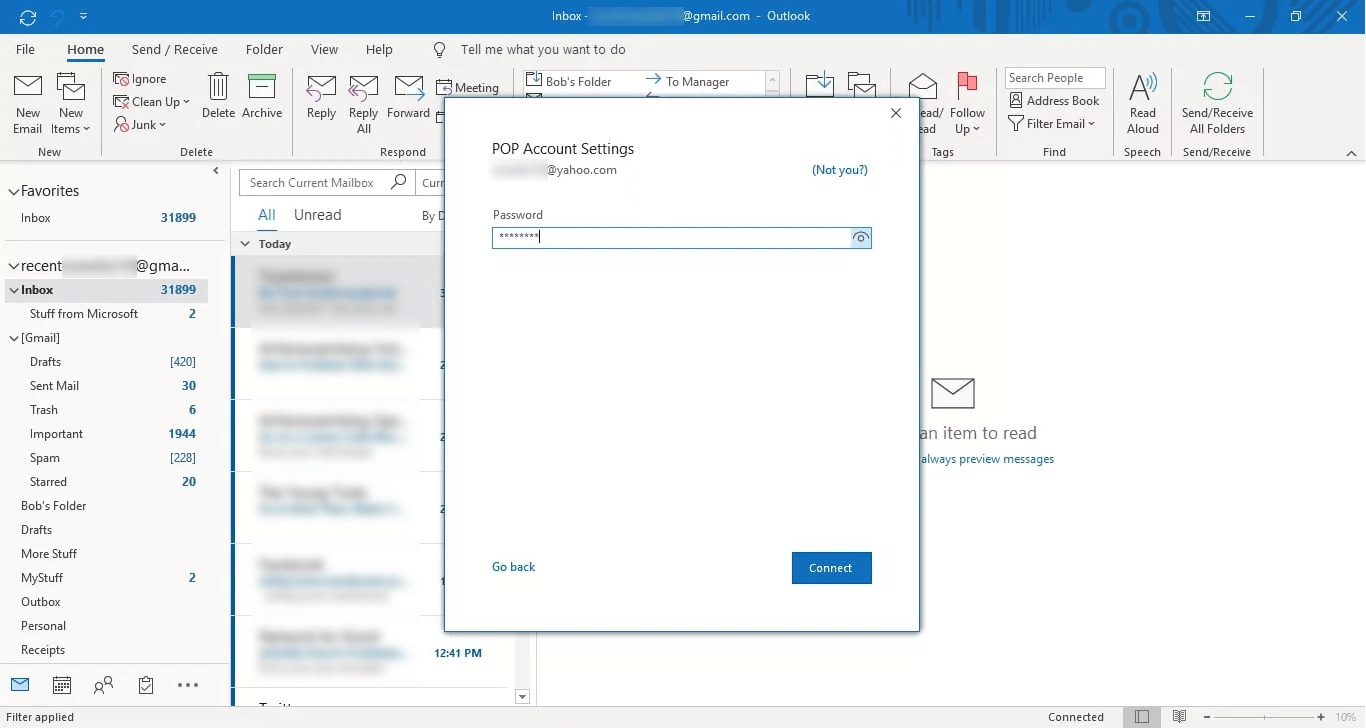Switch to Mail view in navigation bar
Viewport: 1366px width, 728px height.
pyautogui.click(x=20, y=685)
